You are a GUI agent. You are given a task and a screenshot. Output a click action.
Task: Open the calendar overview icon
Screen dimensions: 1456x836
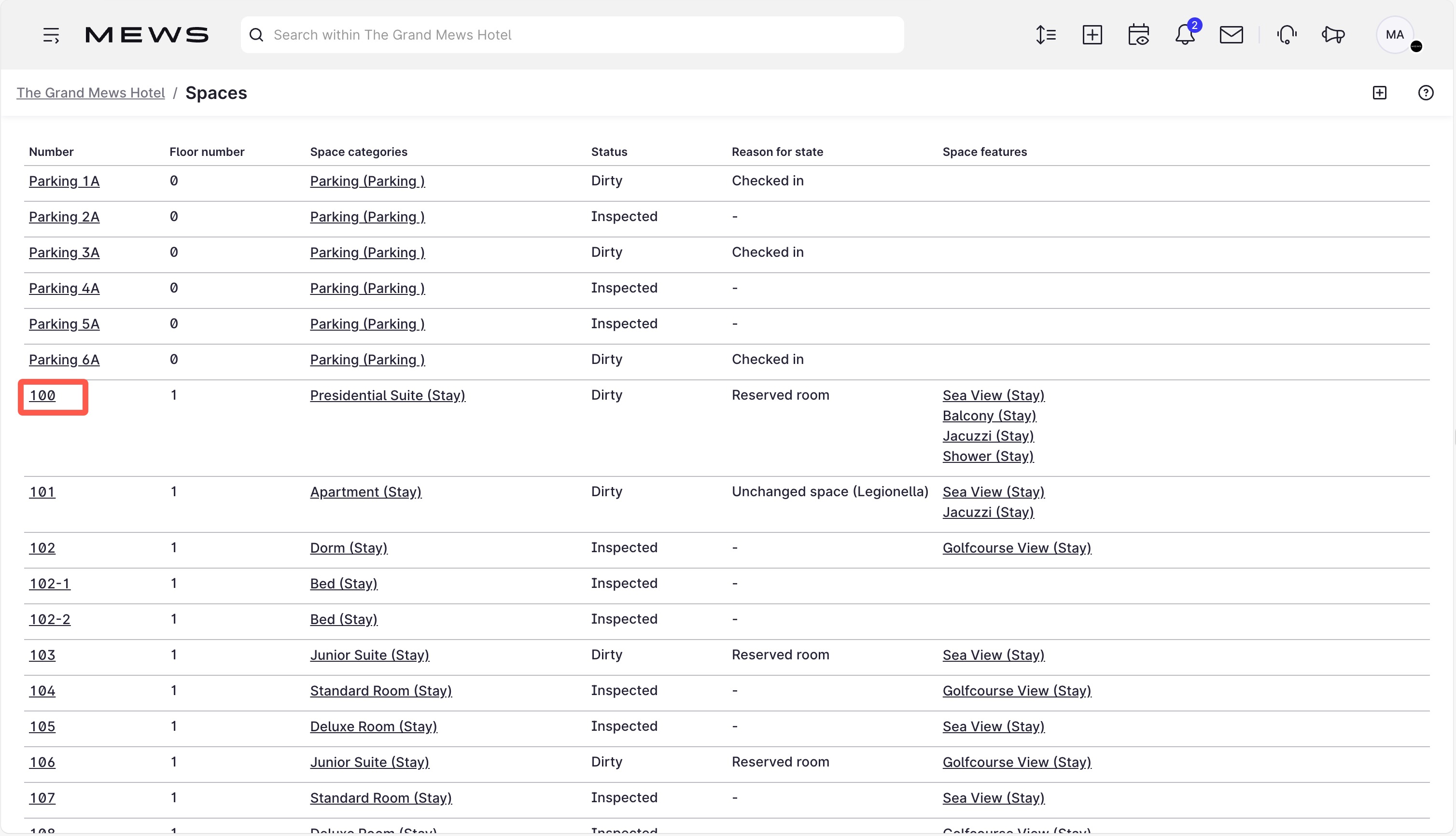click(x=1138, y=35)
